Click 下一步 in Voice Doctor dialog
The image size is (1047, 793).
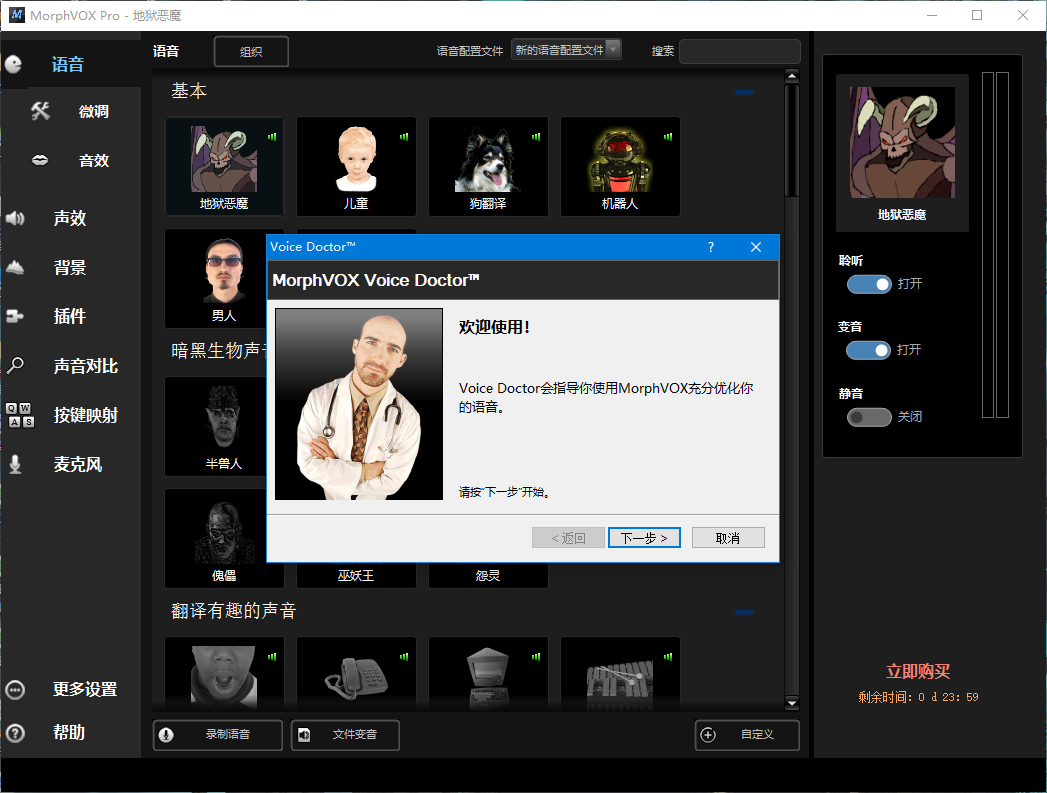coord(644,538)
